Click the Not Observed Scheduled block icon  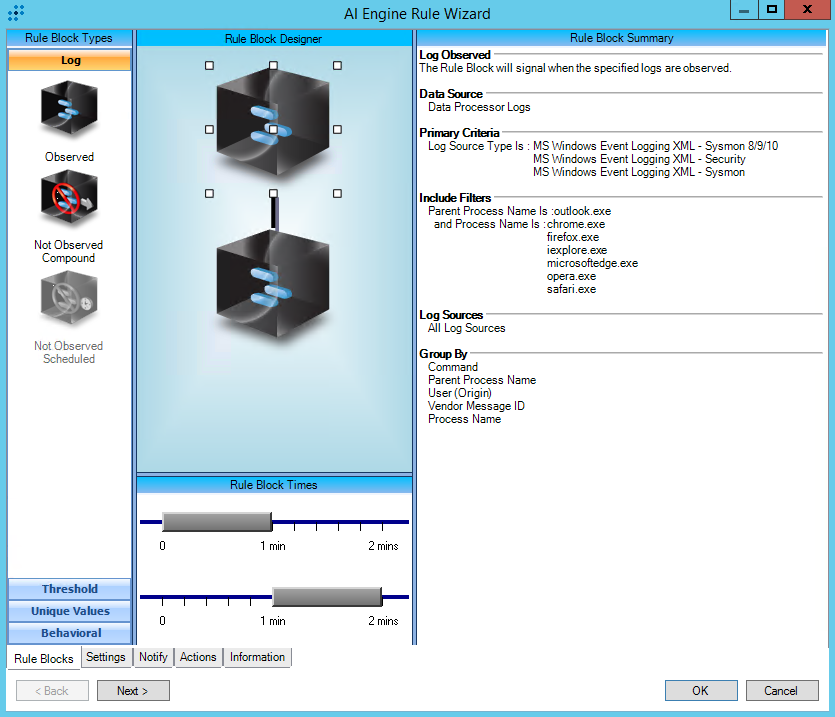coord(69,300)
